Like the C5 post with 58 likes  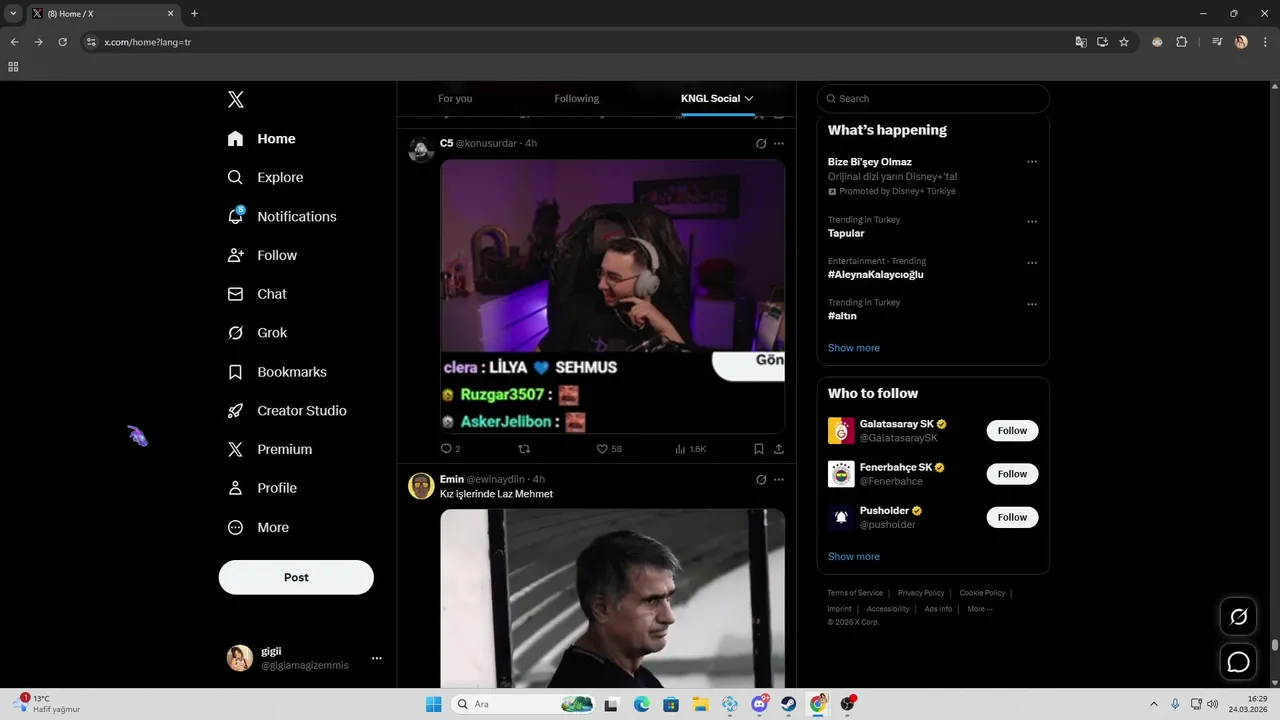(609, 449)
